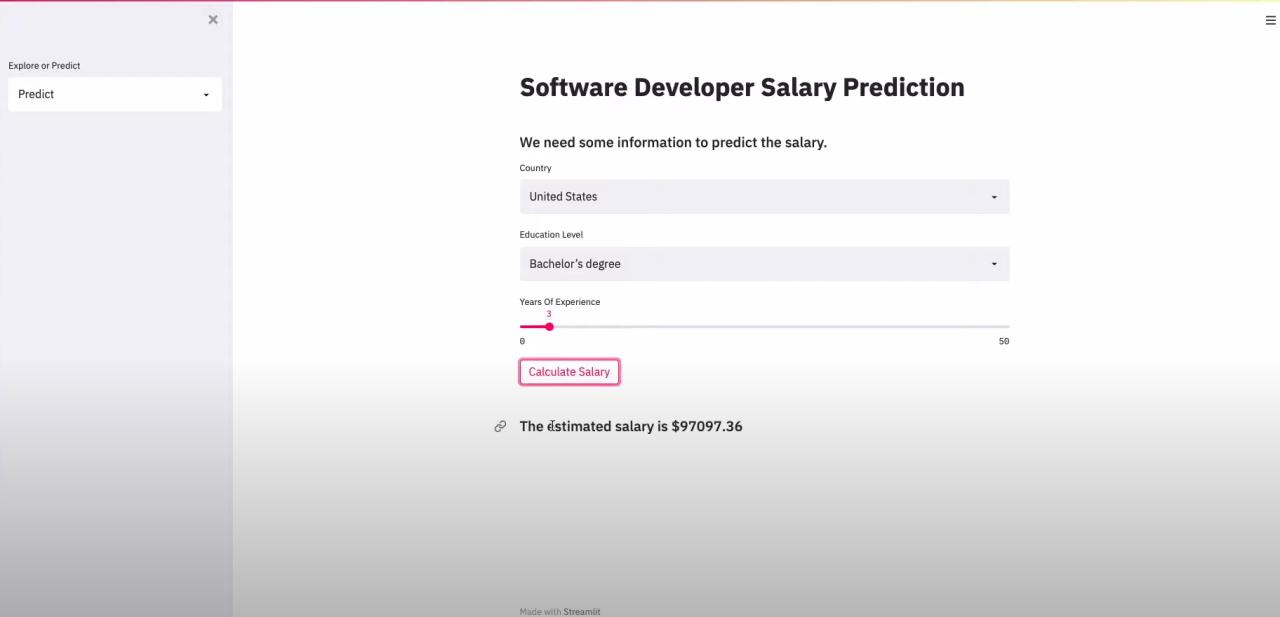Click the estimated salary result text
This screenshot has height=617, width=1280.
(x=631, y=426)
